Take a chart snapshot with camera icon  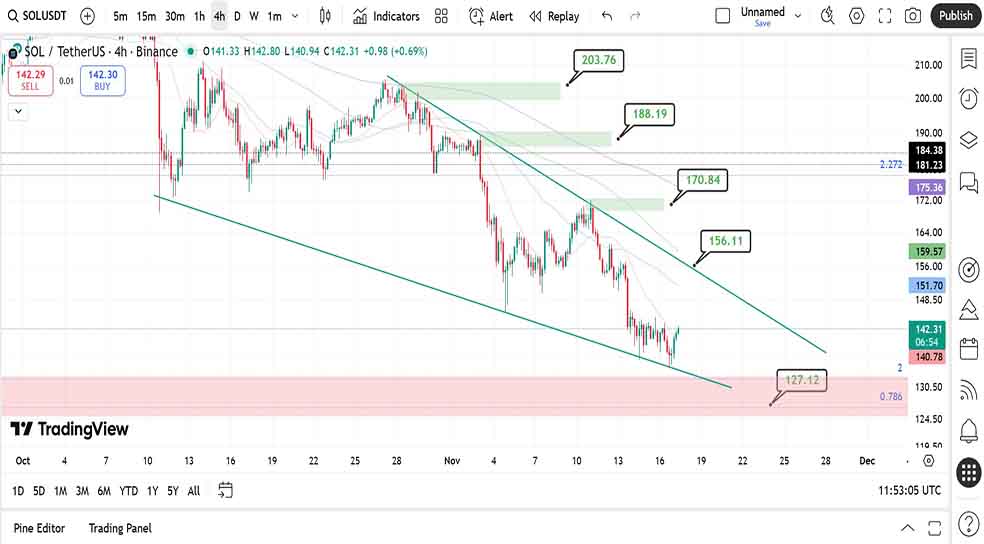pos(912,16)
